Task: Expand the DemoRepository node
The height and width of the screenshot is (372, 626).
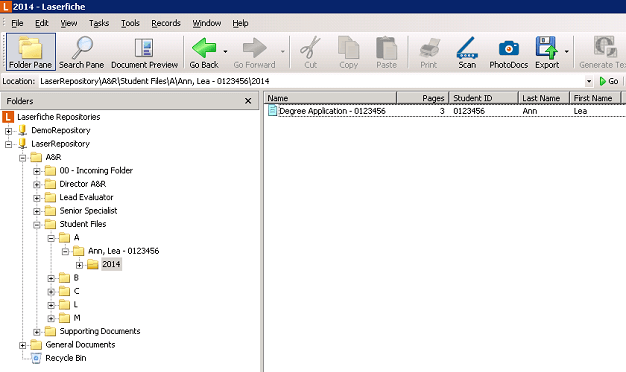Action: (x=8, y=131)
